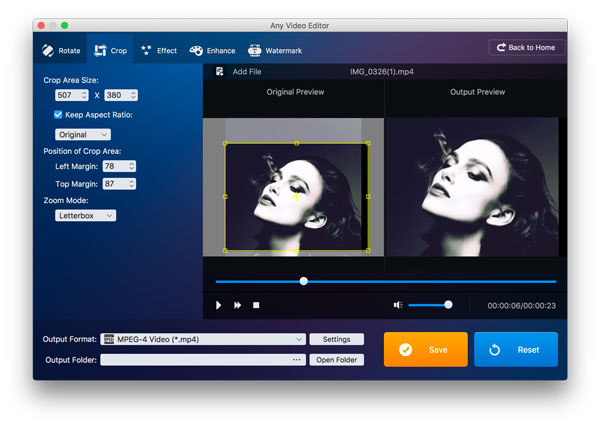Open the MPEG-4 Video output format dropdown

click(x=203, y=339)
